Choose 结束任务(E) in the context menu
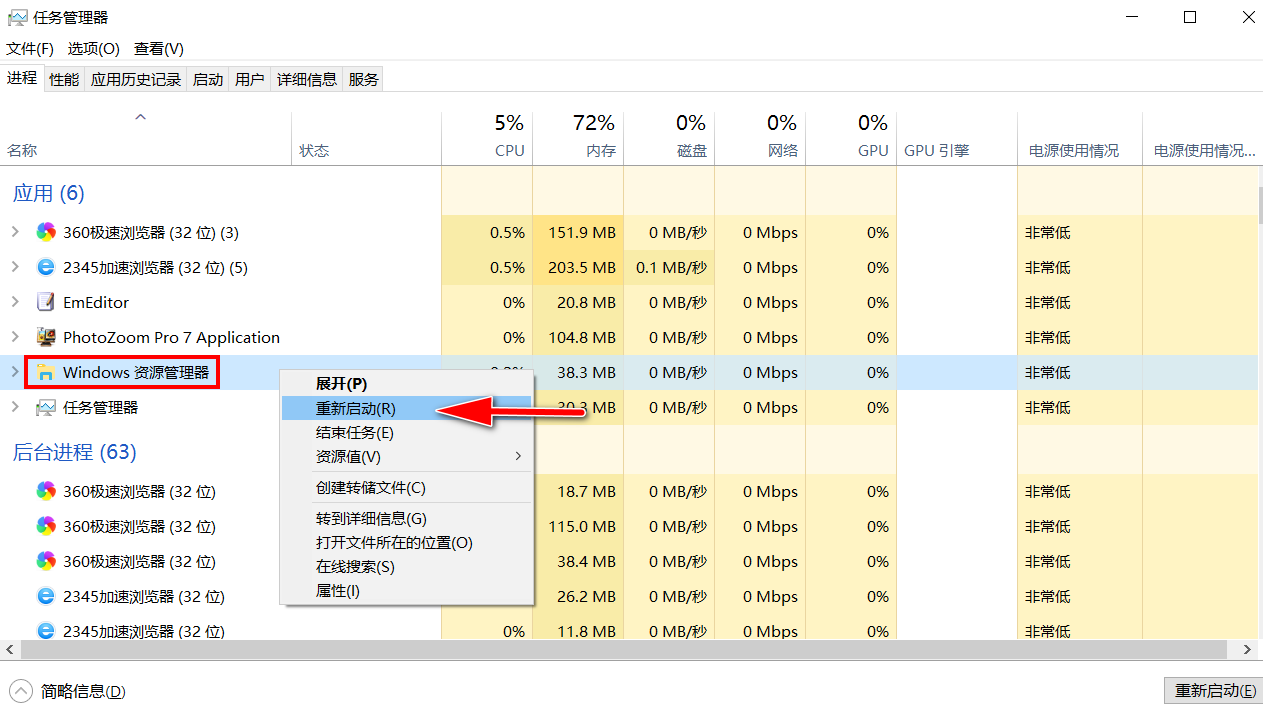The image size is (1263, 716). (407, 432)
